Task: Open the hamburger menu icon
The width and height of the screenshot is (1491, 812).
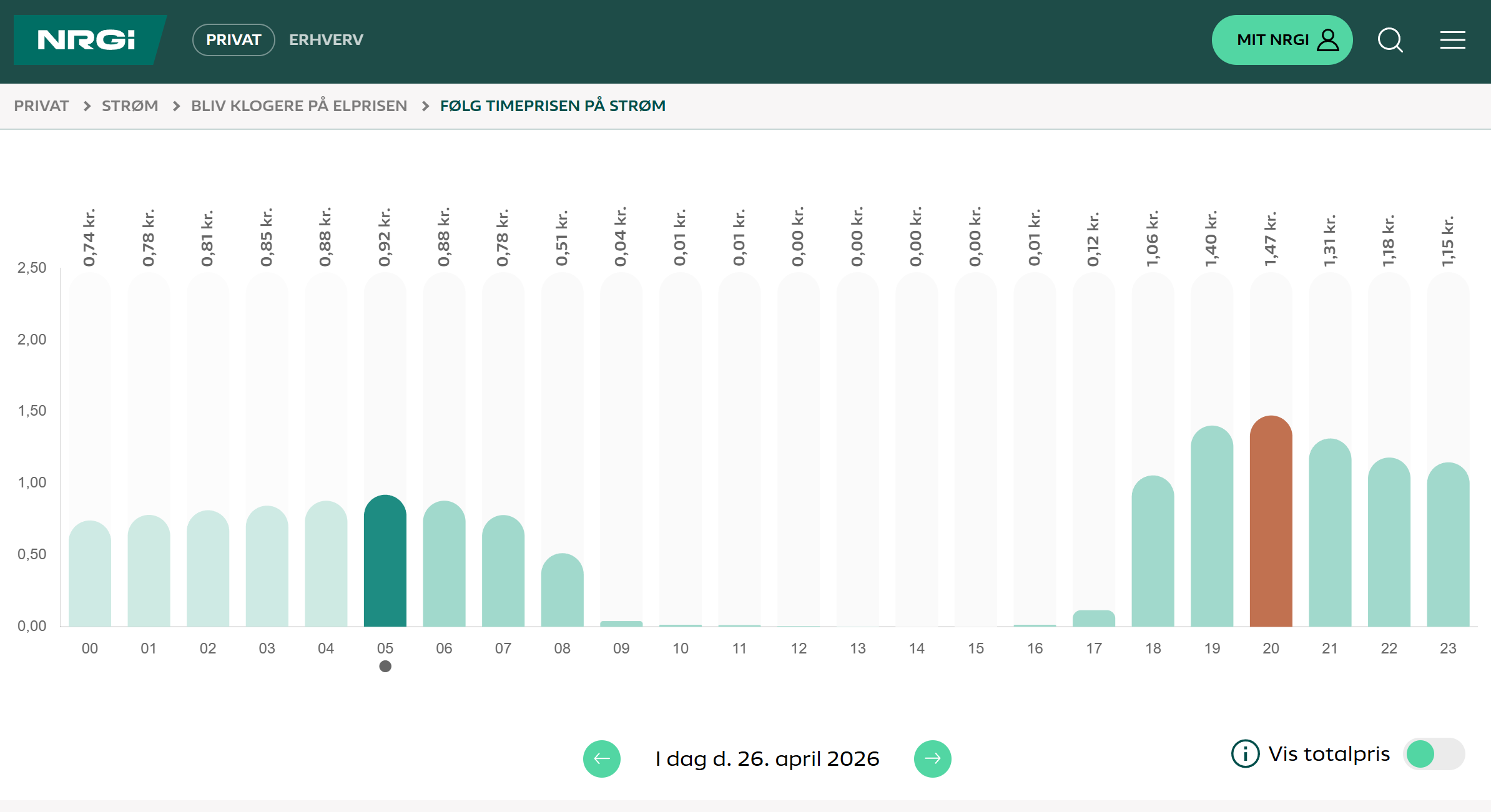Action: pos(1452,40)
